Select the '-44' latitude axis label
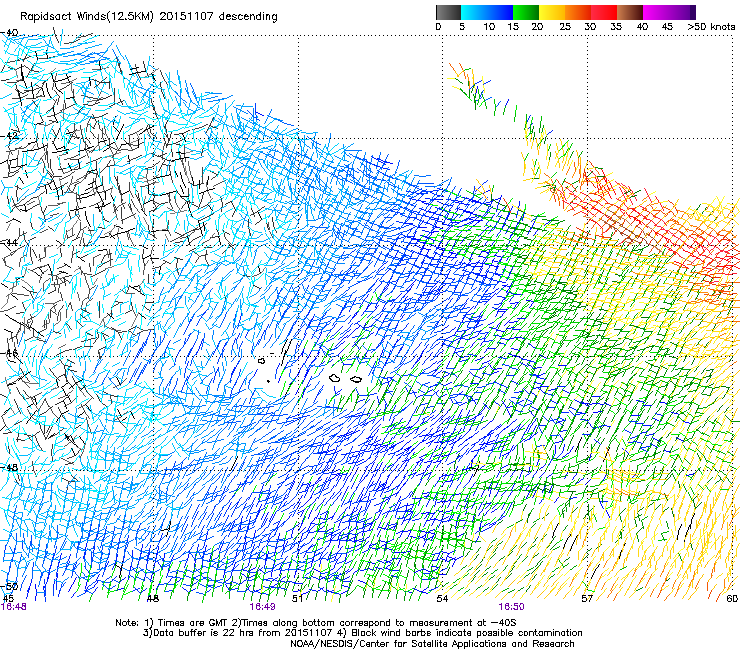The height and width of the screenshot is (650, 740). pos(9,243)
